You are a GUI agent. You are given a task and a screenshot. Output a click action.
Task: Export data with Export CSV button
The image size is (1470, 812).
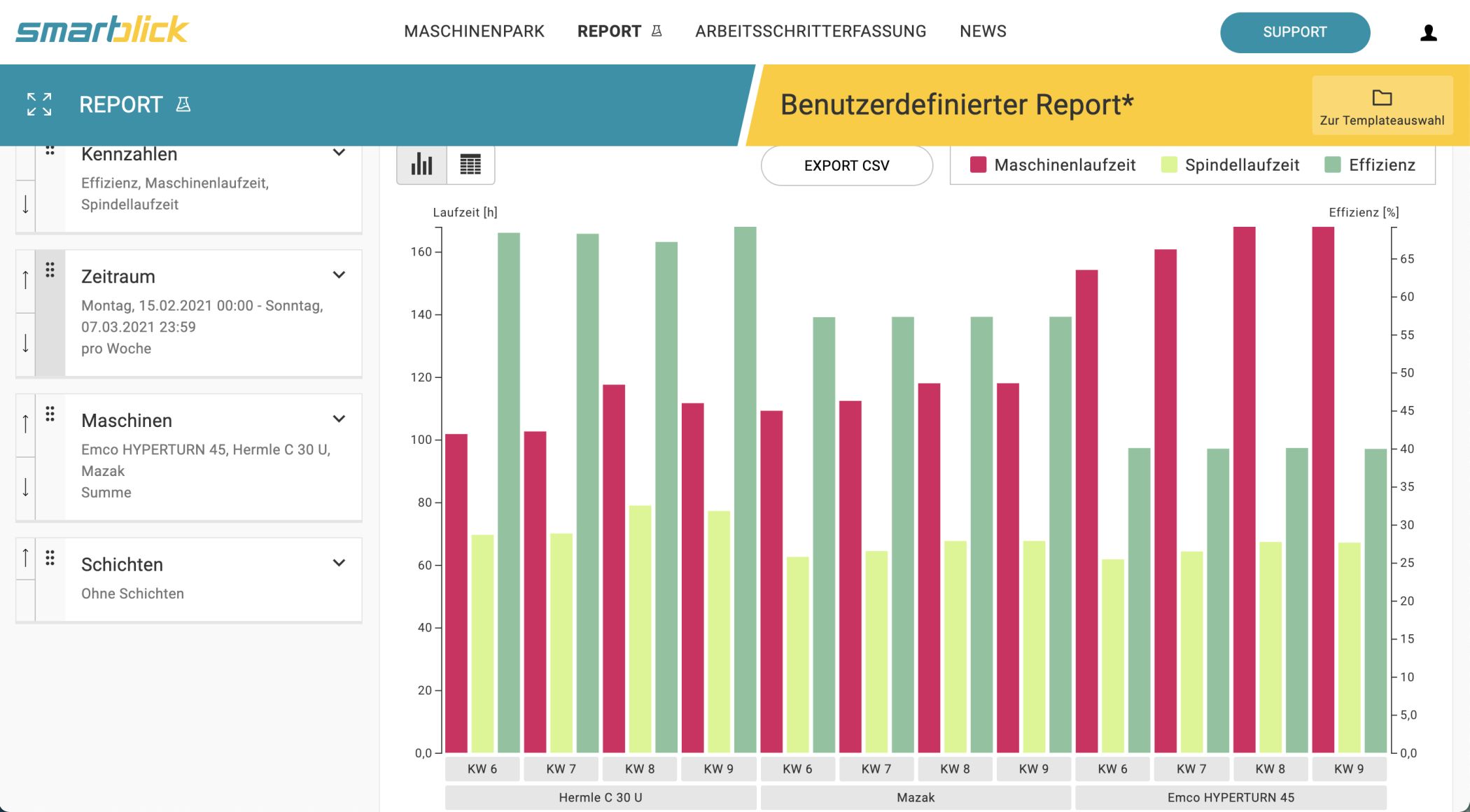click(847, 166)
